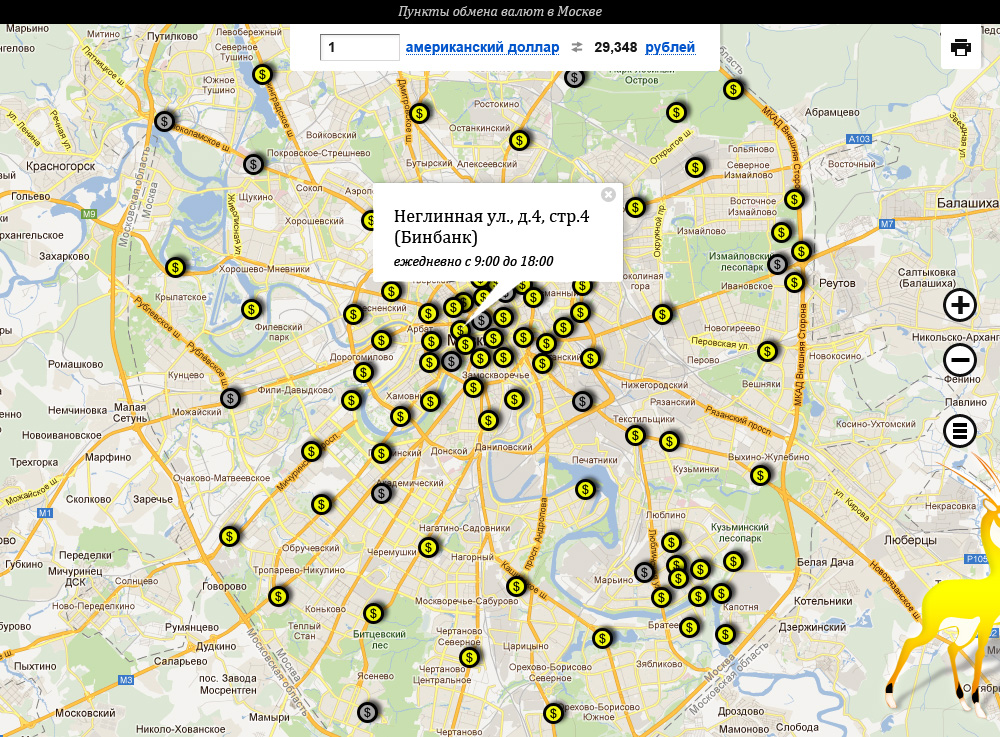
Task: Click the print map icon
Action: tap(961, 47)
